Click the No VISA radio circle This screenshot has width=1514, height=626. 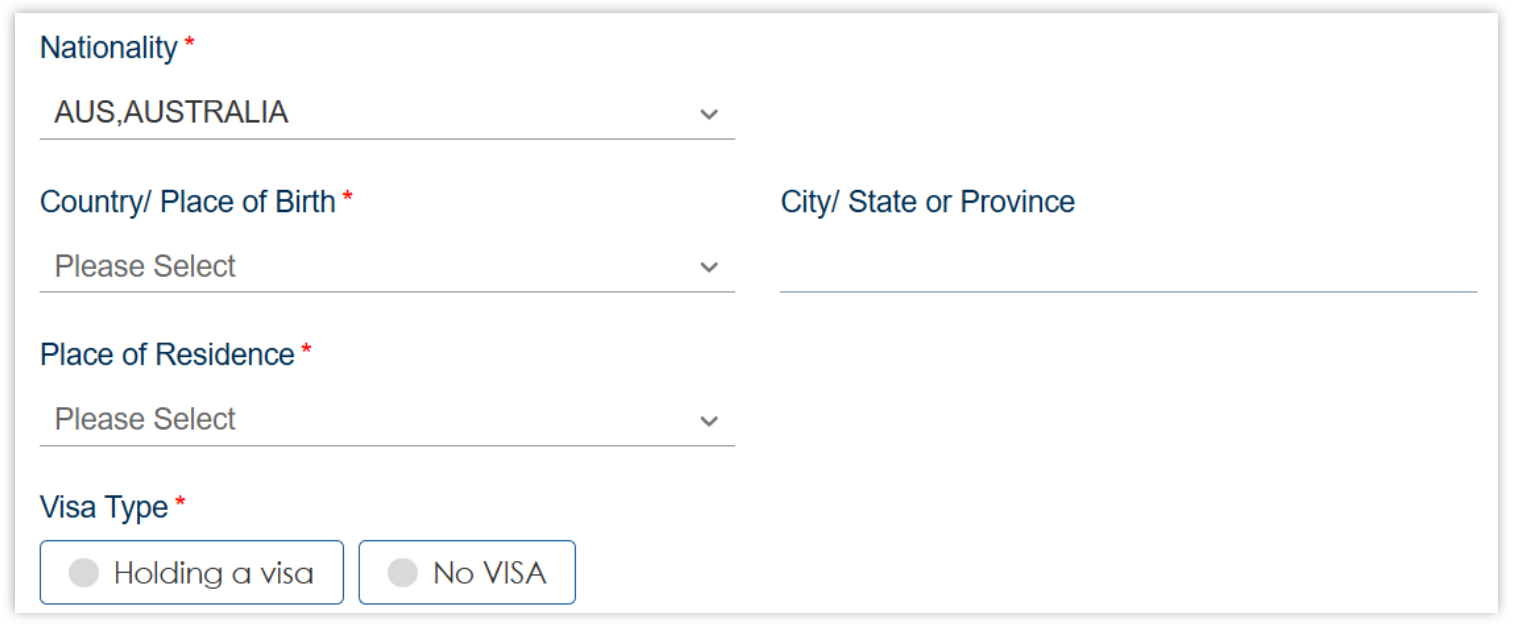click(402, 573)
